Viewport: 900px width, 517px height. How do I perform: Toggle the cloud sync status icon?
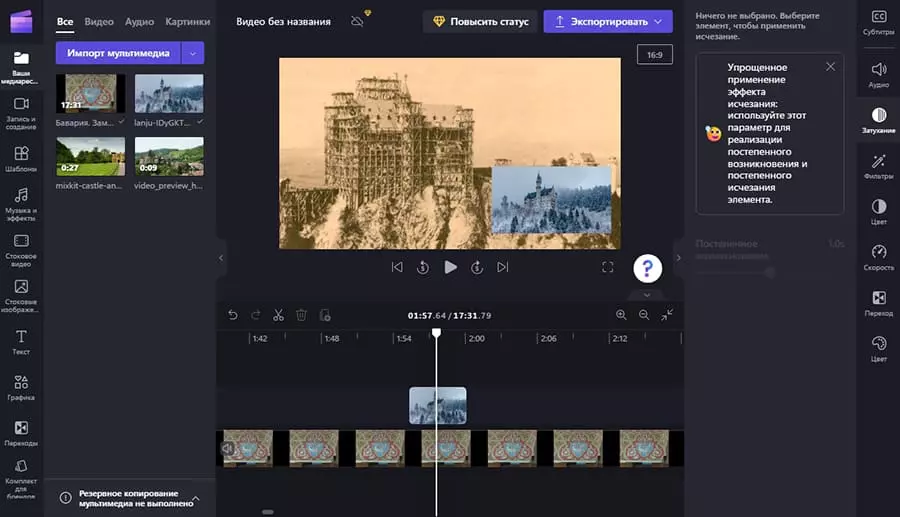click(358, 21)
